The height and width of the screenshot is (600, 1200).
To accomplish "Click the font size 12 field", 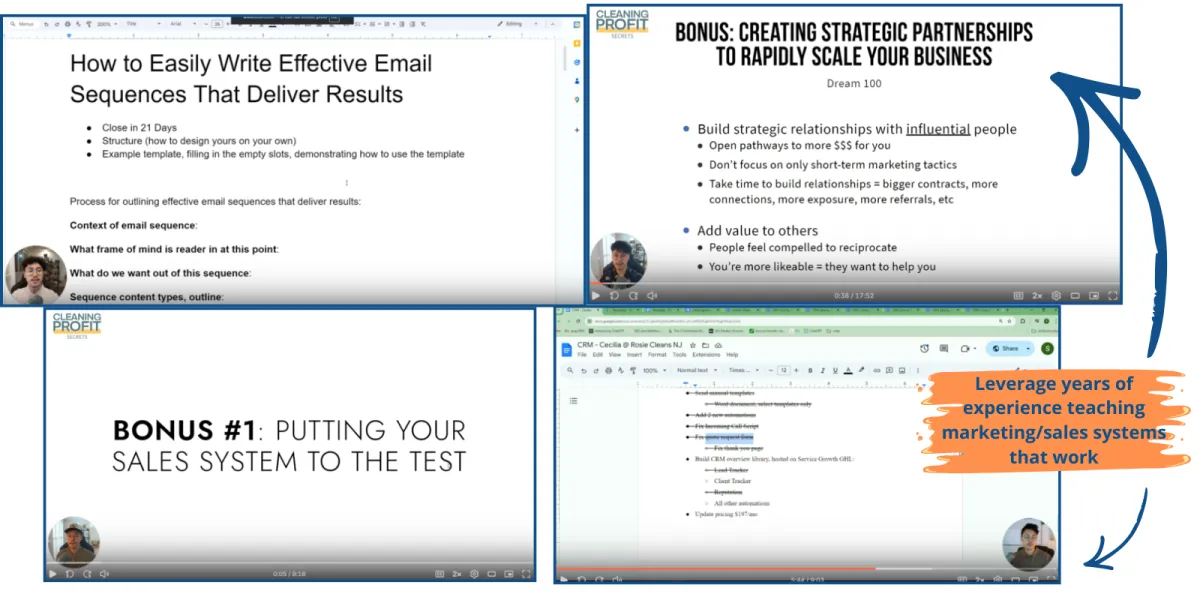I will coord(784,370).
